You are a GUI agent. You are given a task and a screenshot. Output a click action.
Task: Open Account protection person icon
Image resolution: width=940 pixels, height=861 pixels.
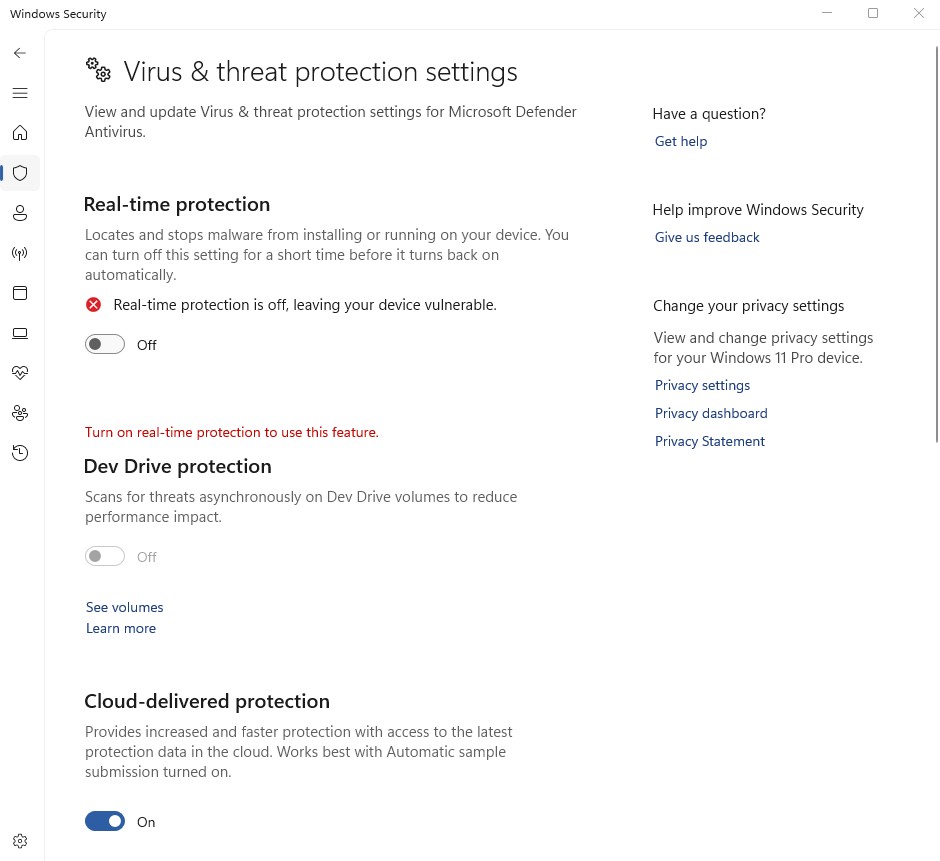(x=20, y=213)
